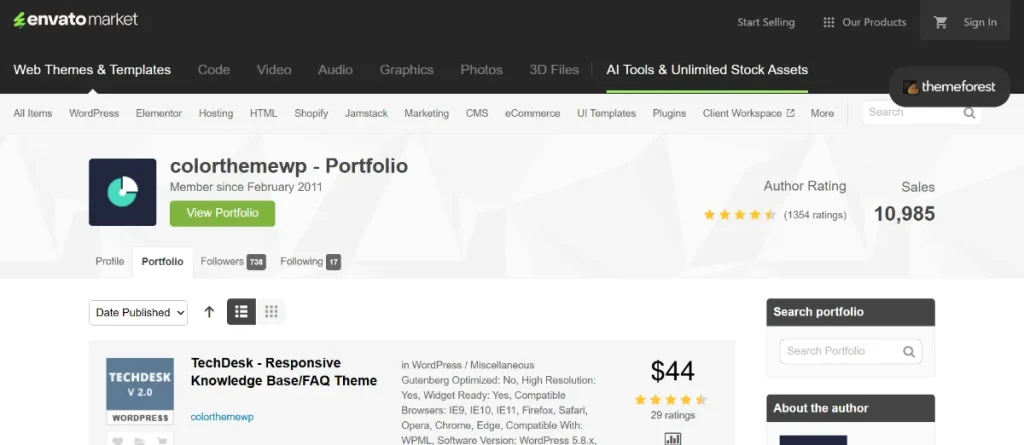The width and height of the screenshot is (1024, 445).
Task: Click the View Portfolio button
Action: click(222, 213)
